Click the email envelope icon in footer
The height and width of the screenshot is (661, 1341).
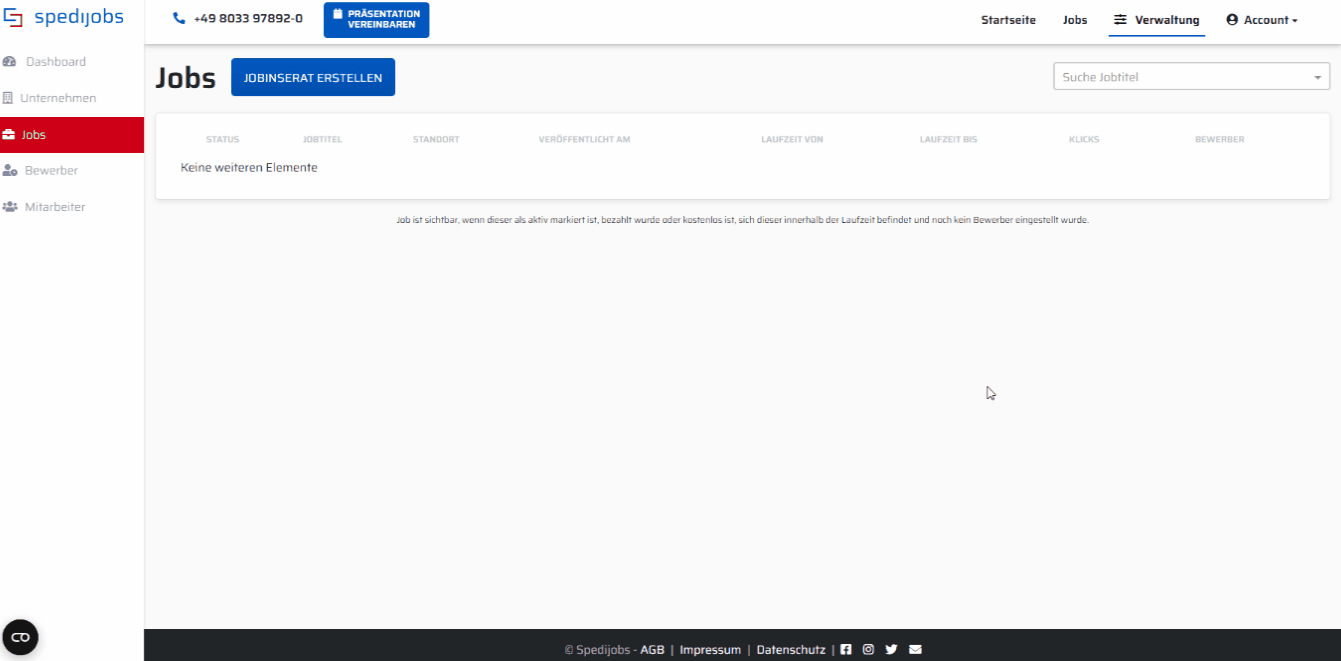(x=915, y=650)
